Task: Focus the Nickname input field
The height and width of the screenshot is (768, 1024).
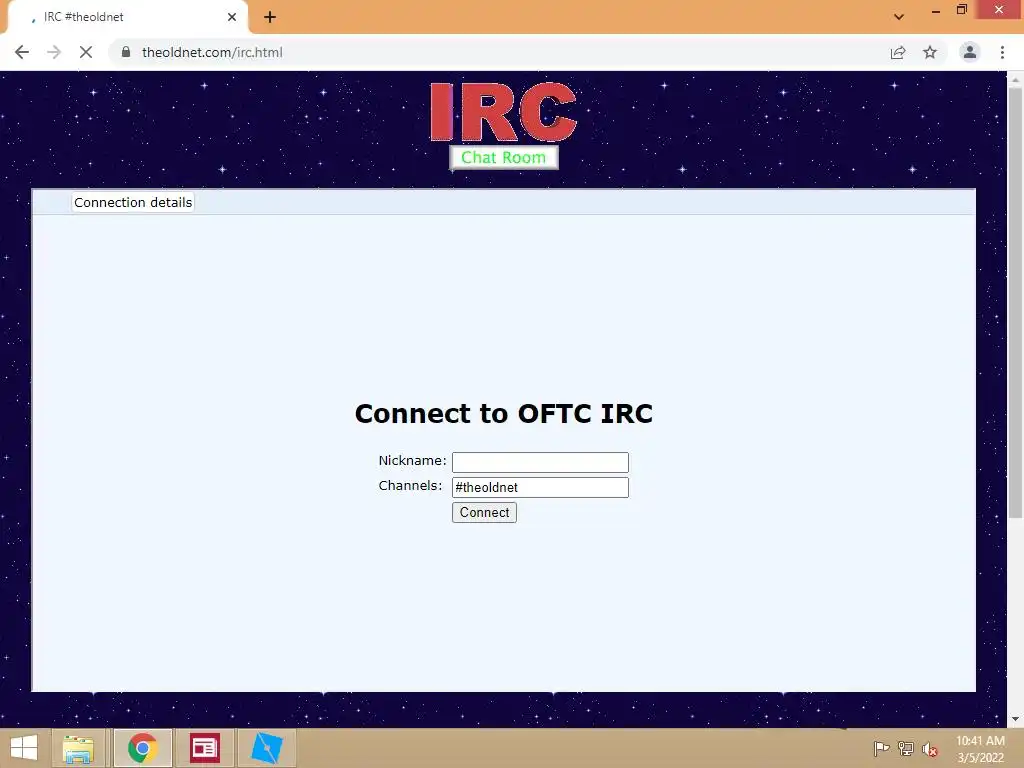Action: tap(540, 462)
